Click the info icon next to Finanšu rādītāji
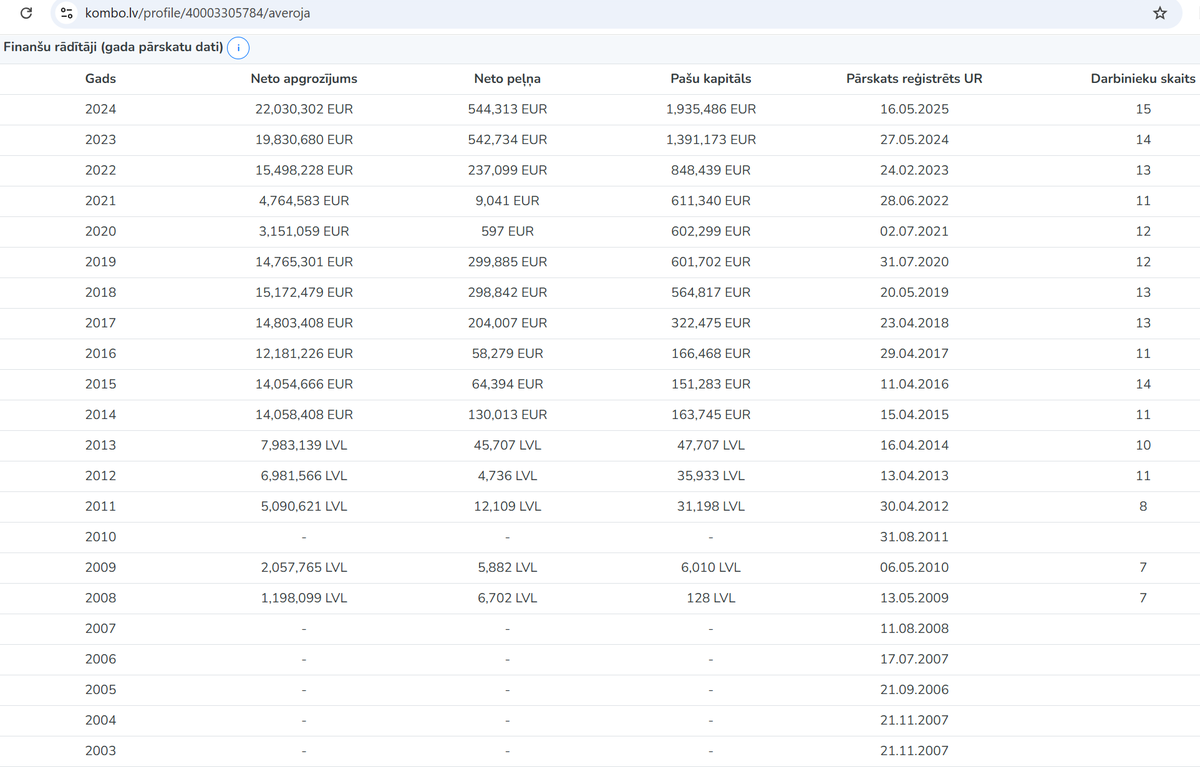This screenshot has height=767, width=1200. (238, 48)
